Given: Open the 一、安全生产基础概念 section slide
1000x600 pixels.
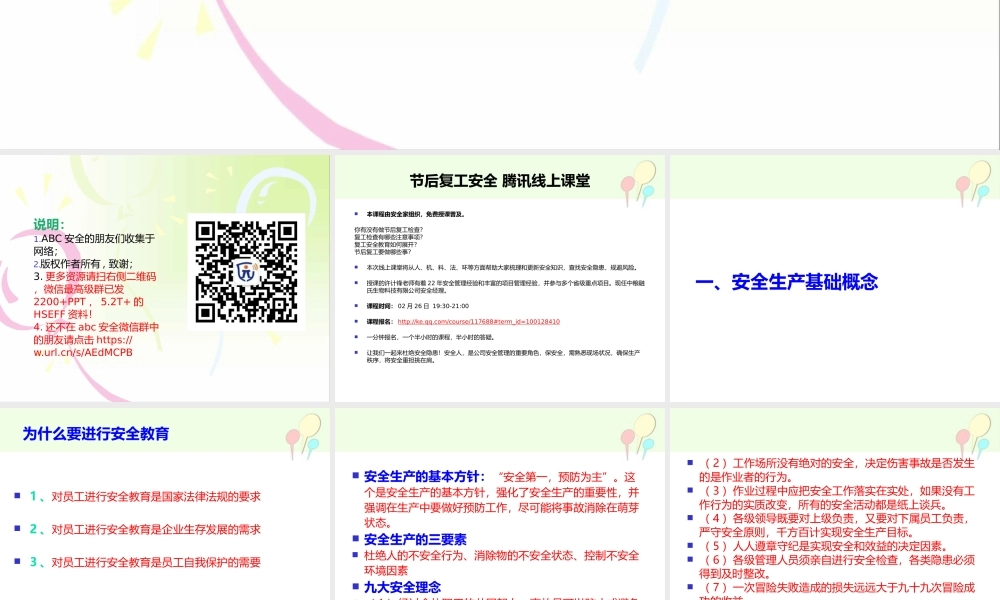Looking at the screenshot, I should pos(835,279).
